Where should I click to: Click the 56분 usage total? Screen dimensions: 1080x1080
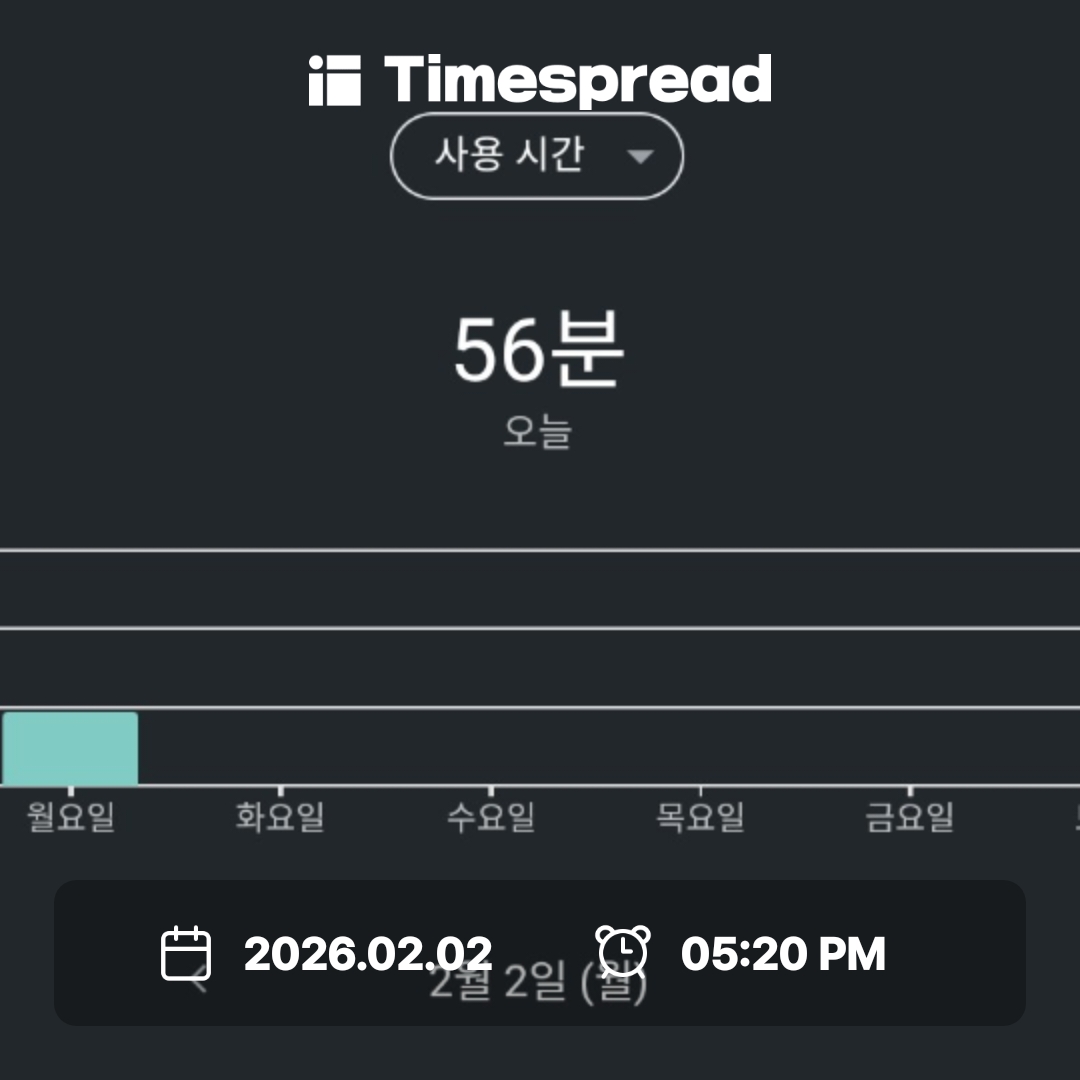pos(539,351)
